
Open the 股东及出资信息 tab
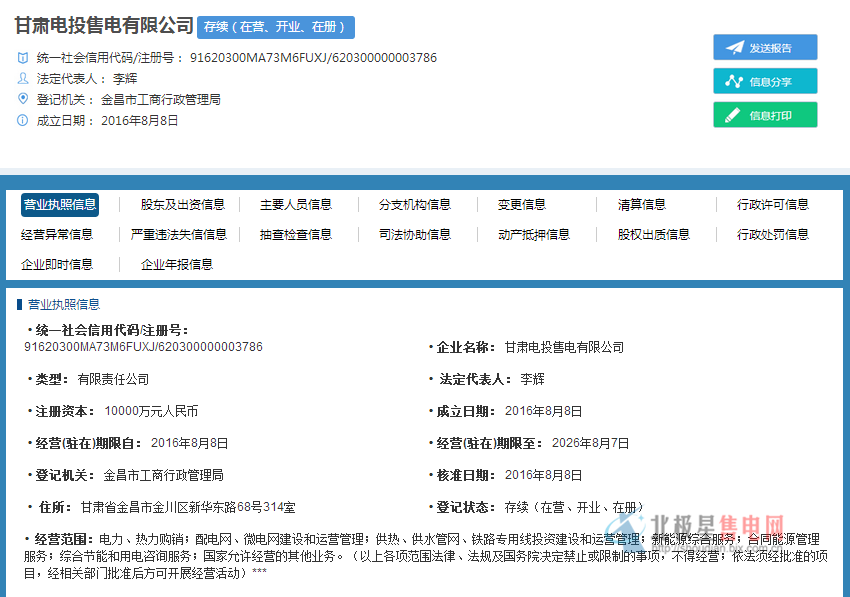click(182, 204)
